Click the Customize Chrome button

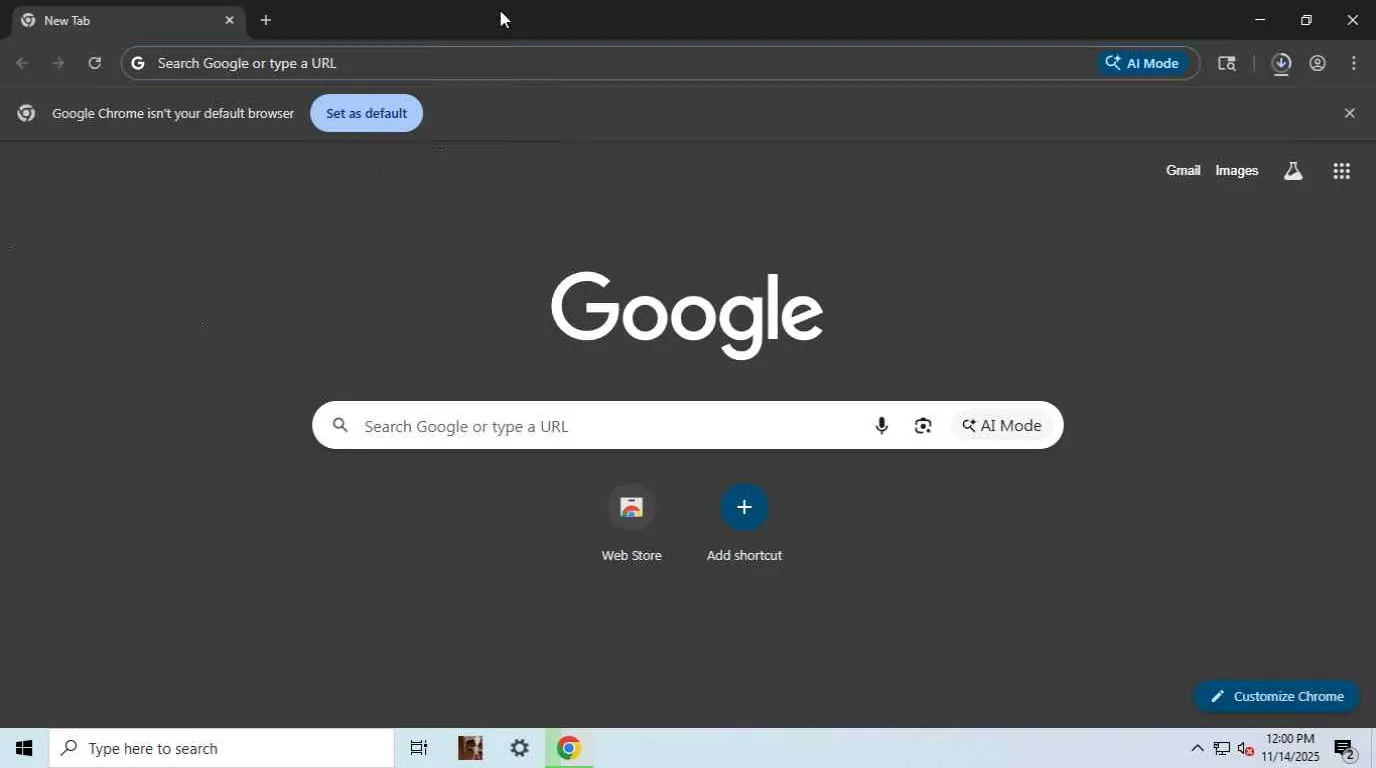coord(1277,696)
